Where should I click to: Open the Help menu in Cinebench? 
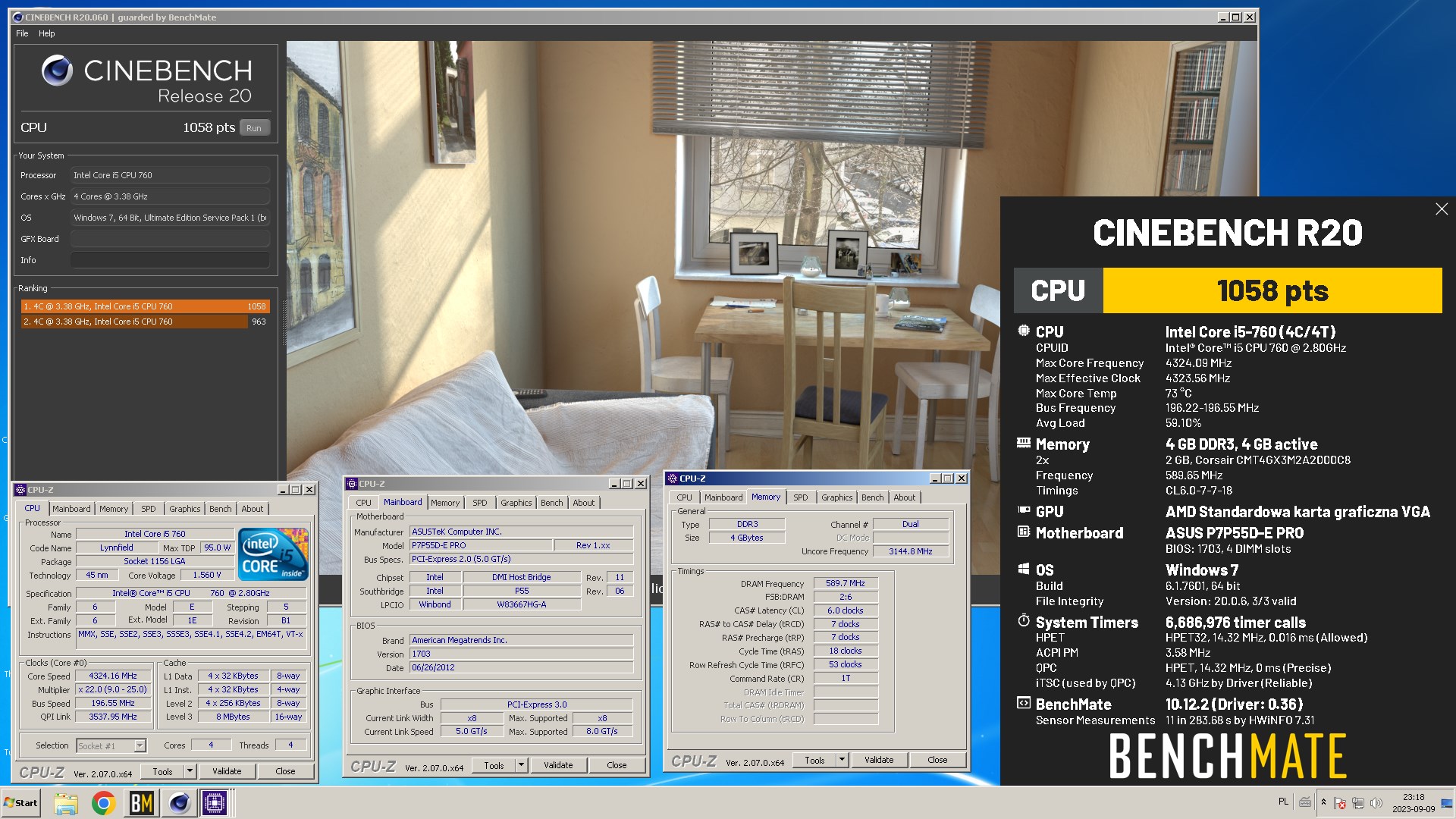tap(47, 33)
